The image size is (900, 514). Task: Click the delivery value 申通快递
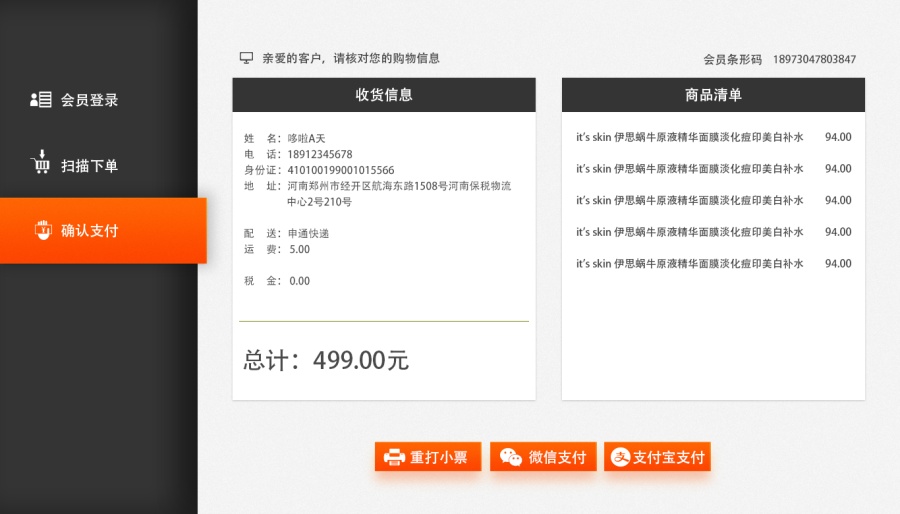[308, 233]
